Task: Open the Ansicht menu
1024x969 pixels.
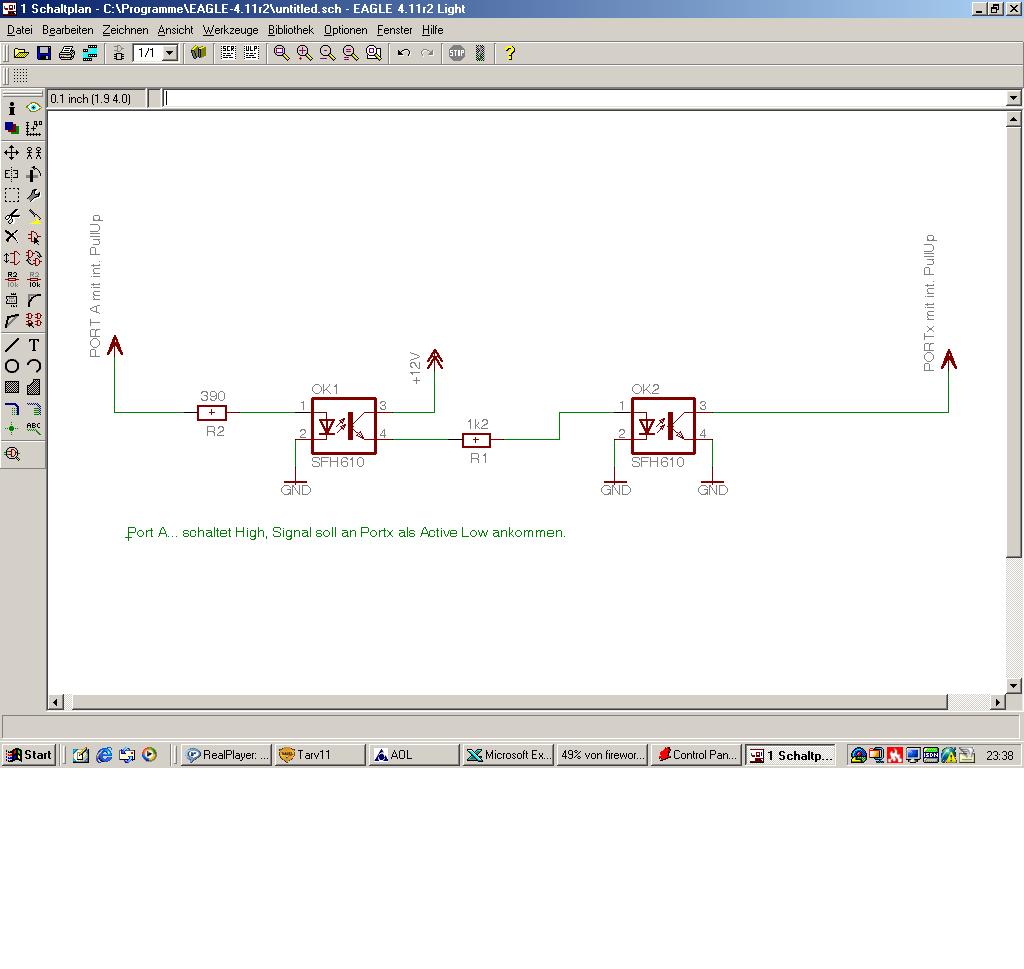Action: click(175, 30)
